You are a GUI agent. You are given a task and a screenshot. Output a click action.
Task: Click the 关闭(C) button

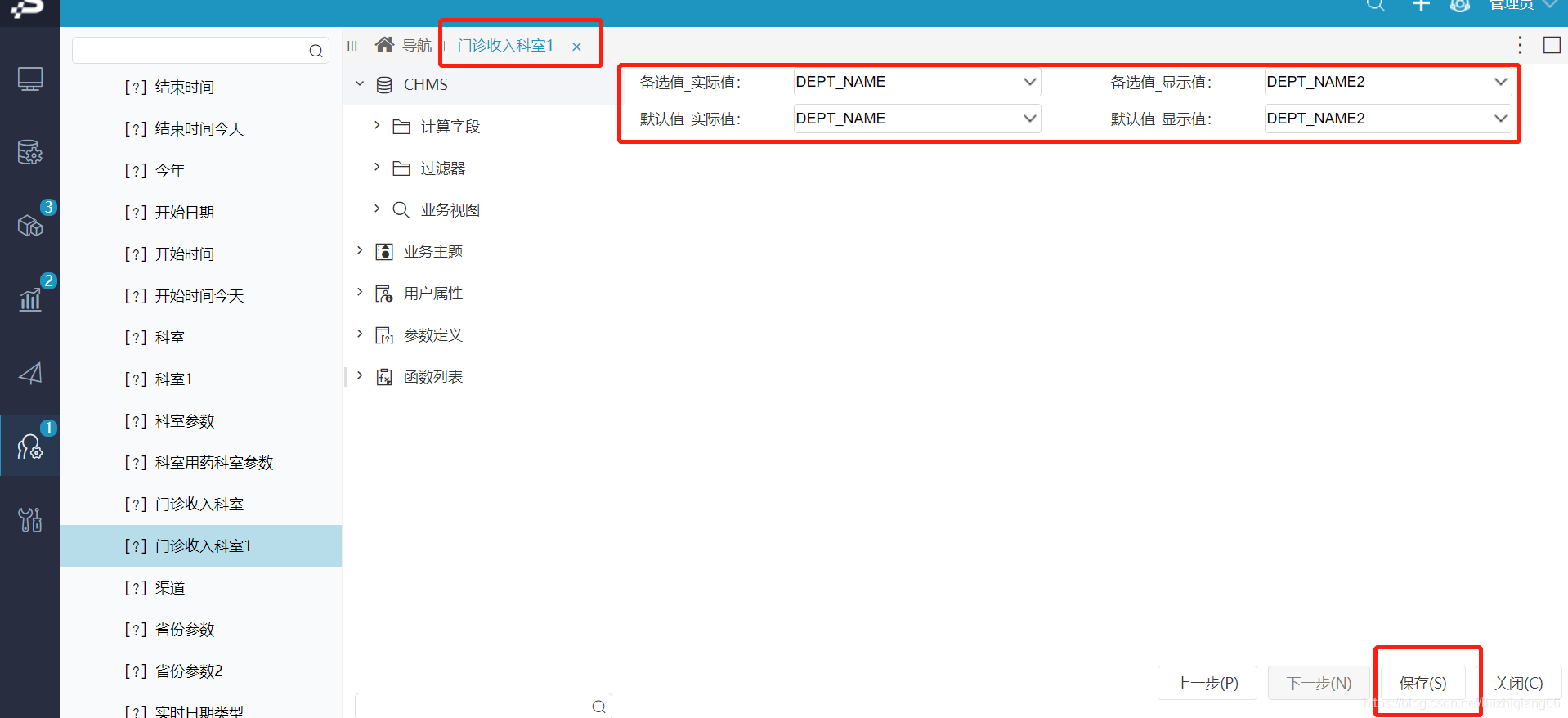(1518, 683)
